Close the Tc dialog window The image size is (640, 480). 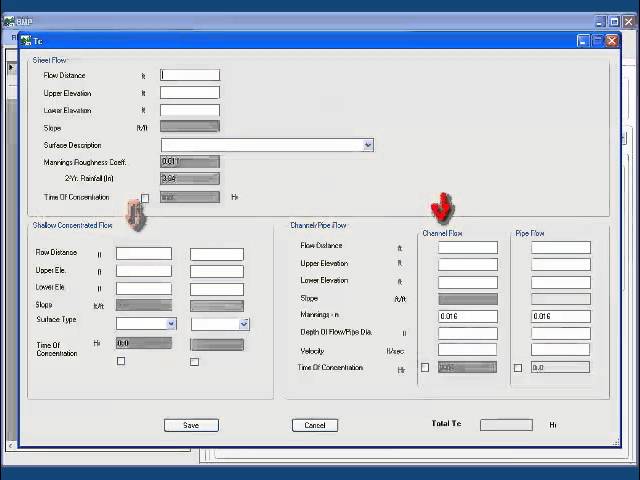pyautogui.click(x=611, y=41)
